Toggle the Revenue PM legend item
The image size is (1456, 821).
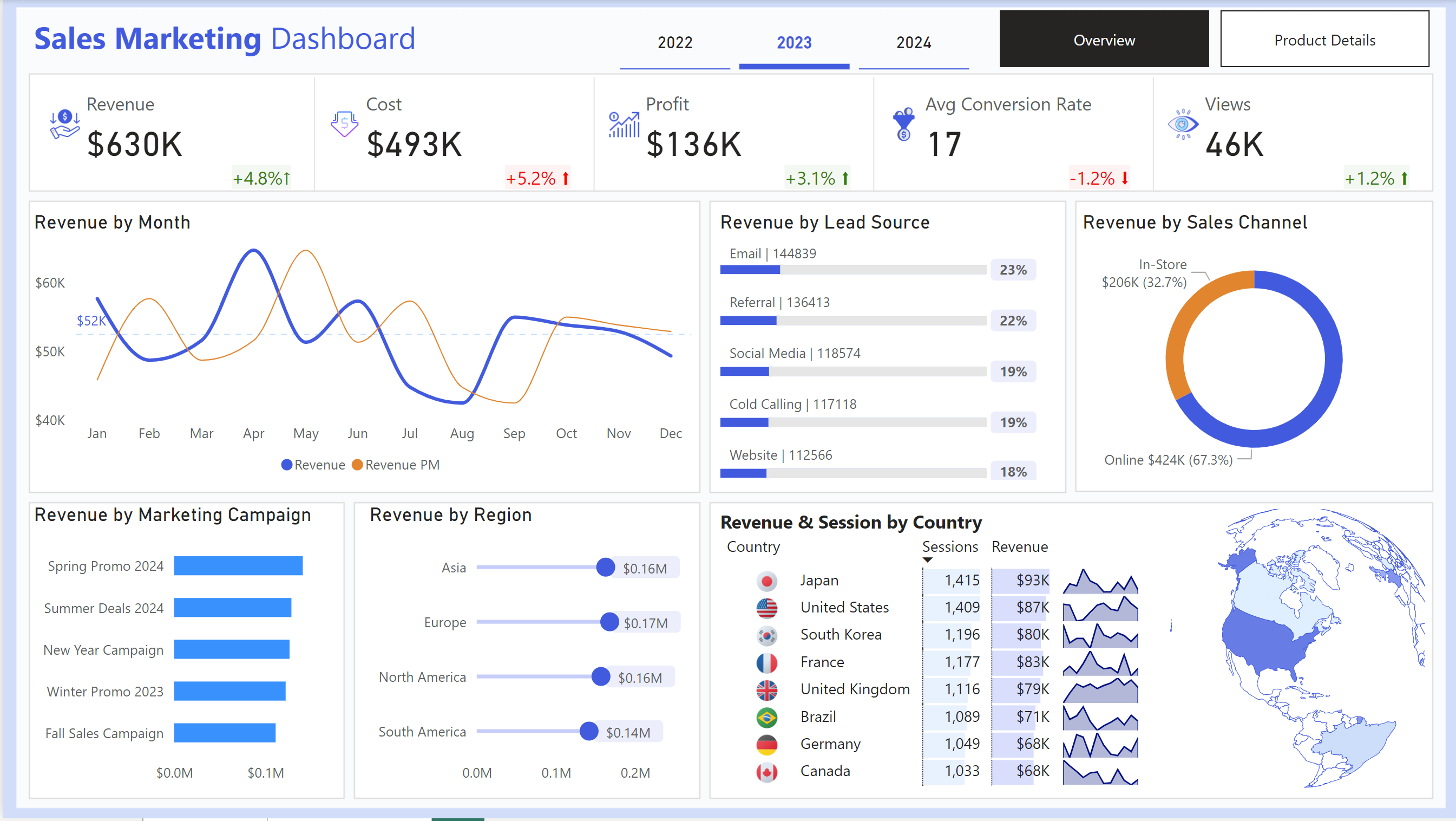click(x=396, y=465)
